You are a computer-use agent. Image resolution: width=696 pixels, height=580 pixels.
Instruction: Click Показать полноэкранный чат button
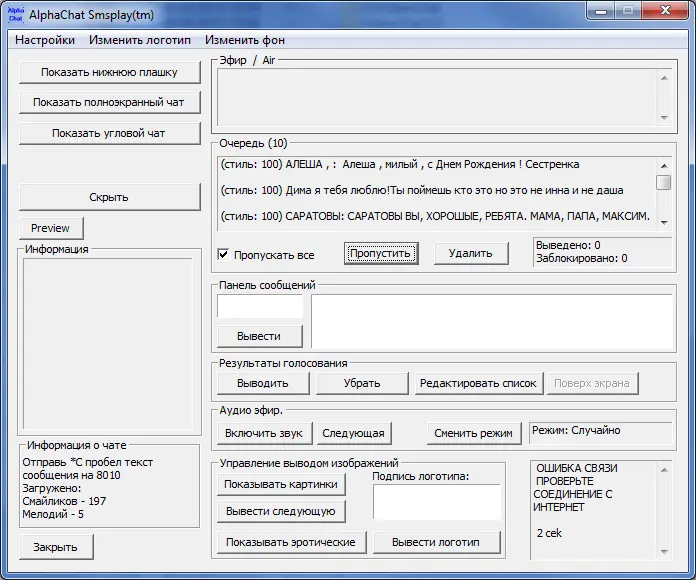coord(109,103)
